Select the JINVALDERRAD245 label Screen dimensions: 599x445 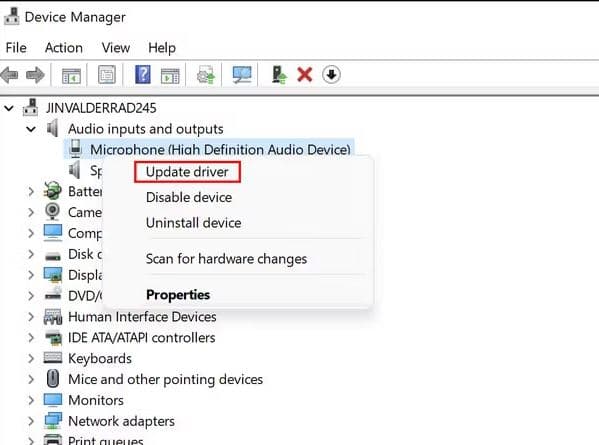coord(101,108)
